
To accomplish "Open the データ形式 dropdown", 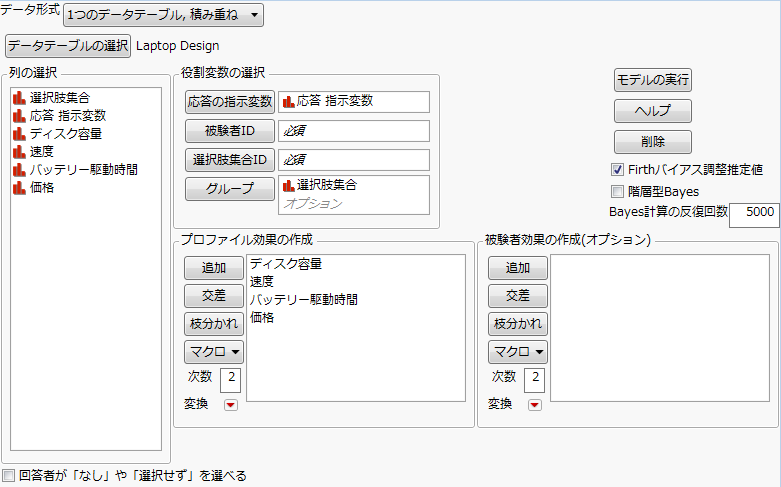I will (163, 15).
